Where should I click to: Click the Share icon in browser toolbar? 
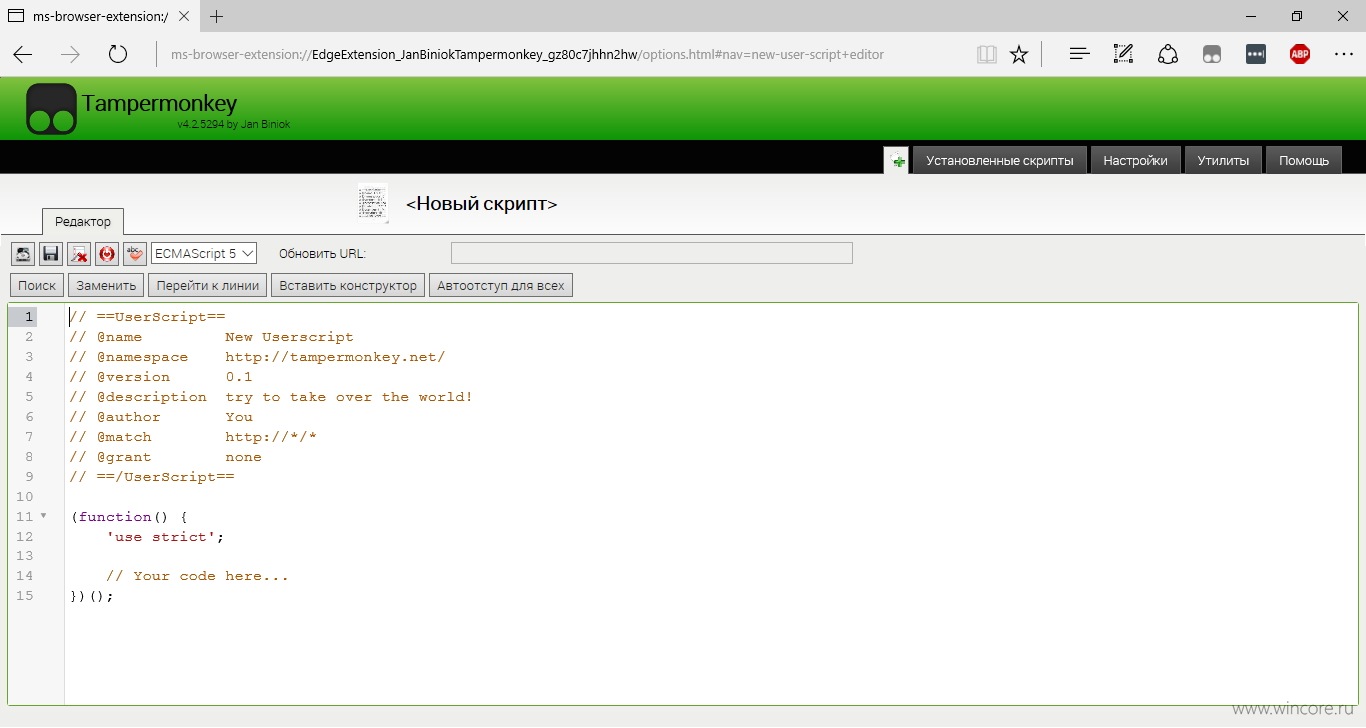(1168, 54)
